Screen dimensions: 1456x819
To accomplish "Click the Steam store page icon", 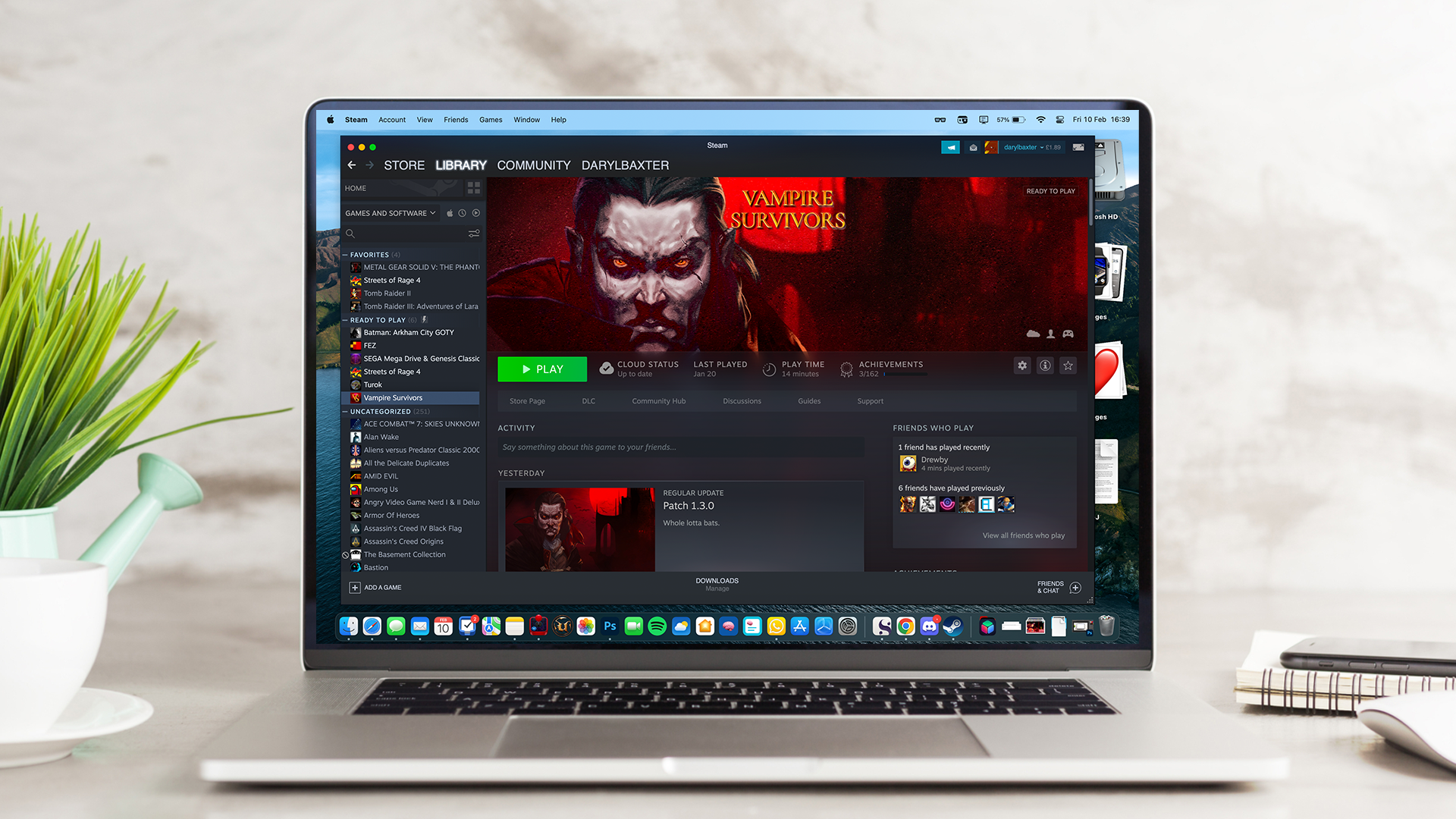I will [528, 400].
